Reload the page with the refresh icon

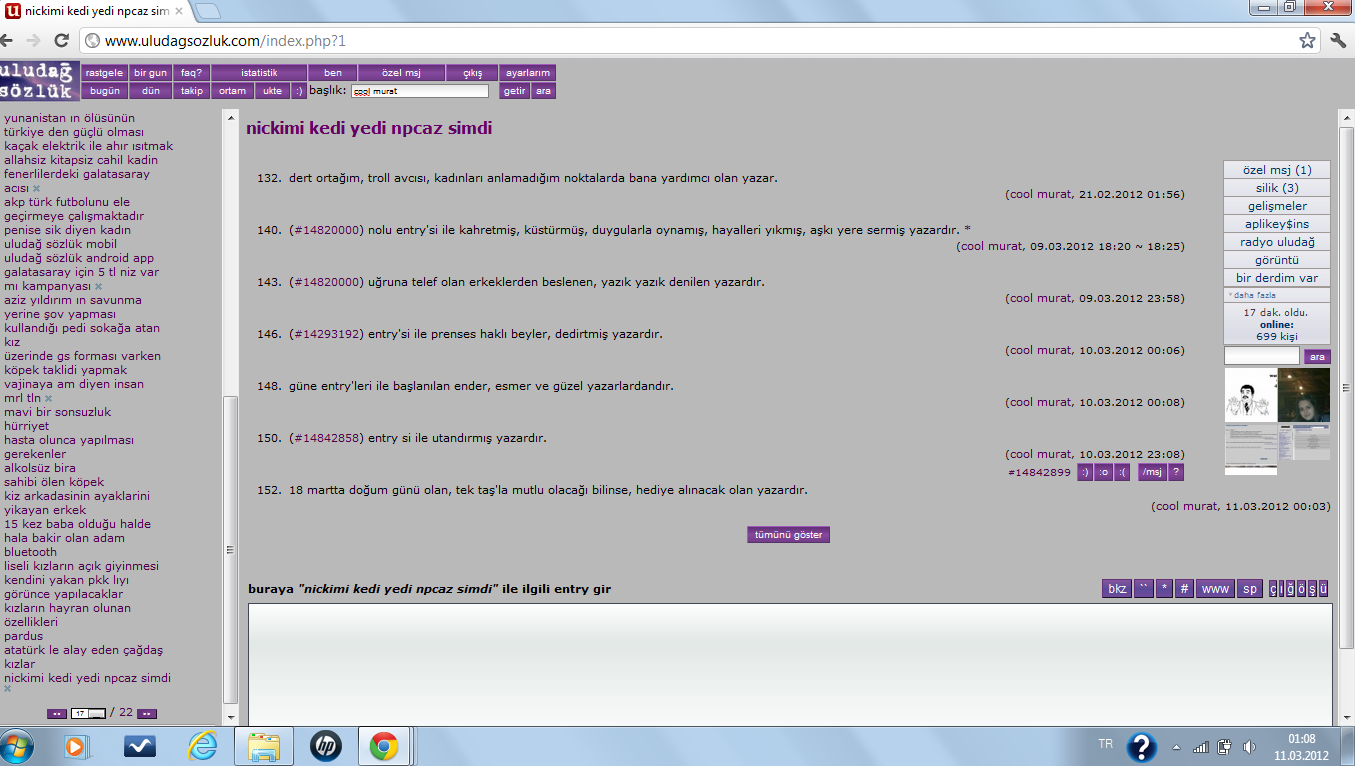click(62, 41)
